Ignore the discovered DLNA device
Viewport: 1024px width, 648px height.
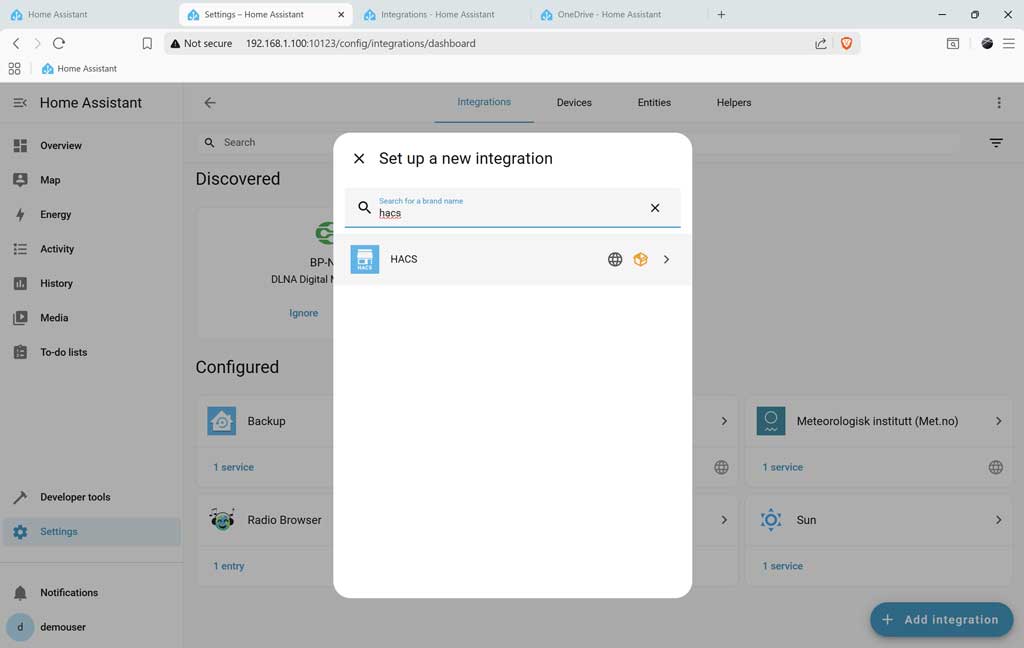(304, 313)
